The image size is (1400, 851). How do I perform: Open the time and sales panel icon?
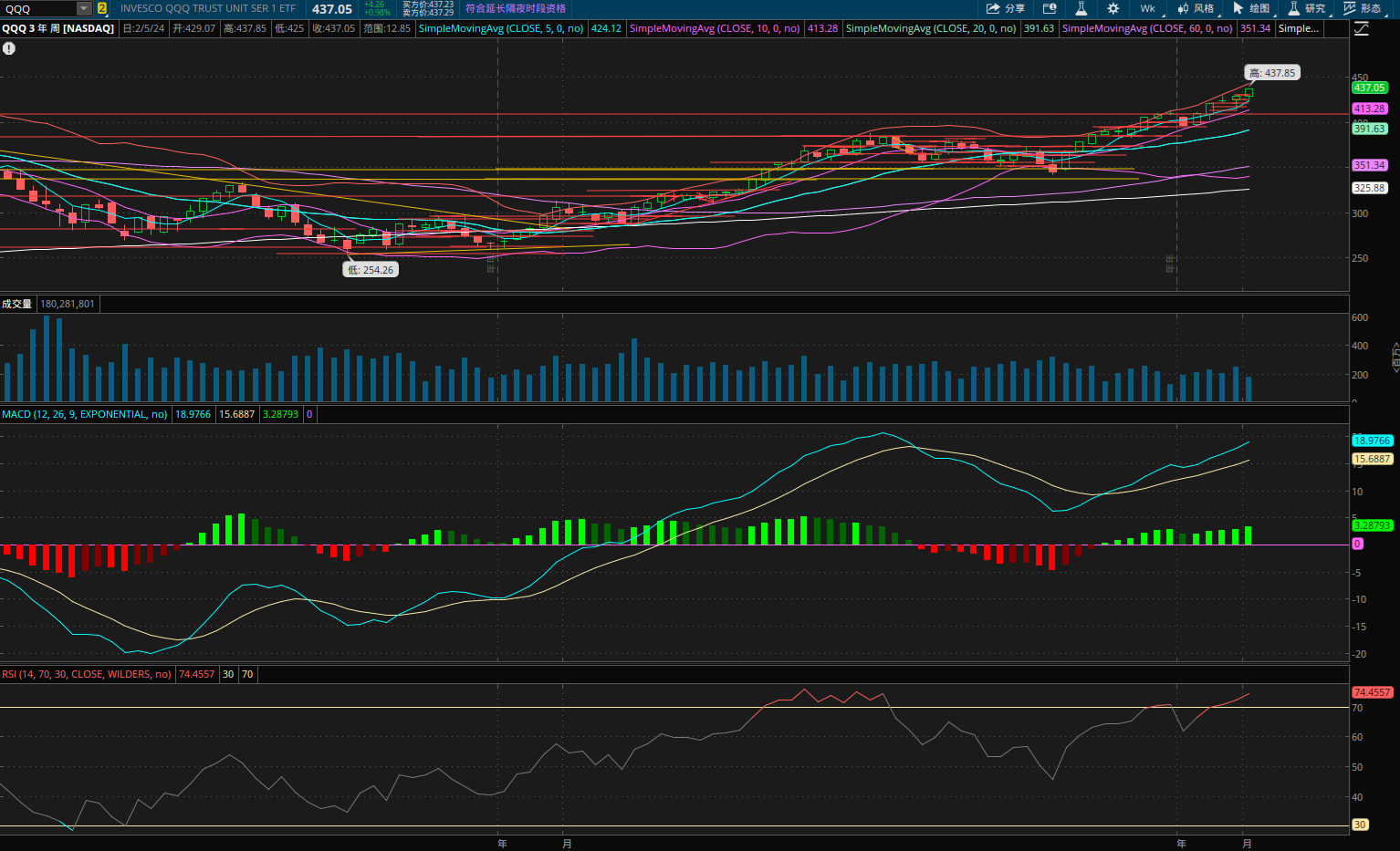1050,8
